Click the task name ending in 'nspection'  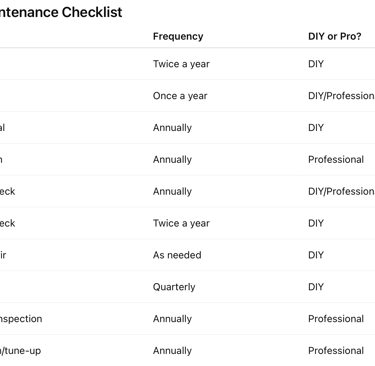pyautogui.click(x=21, y=319)
